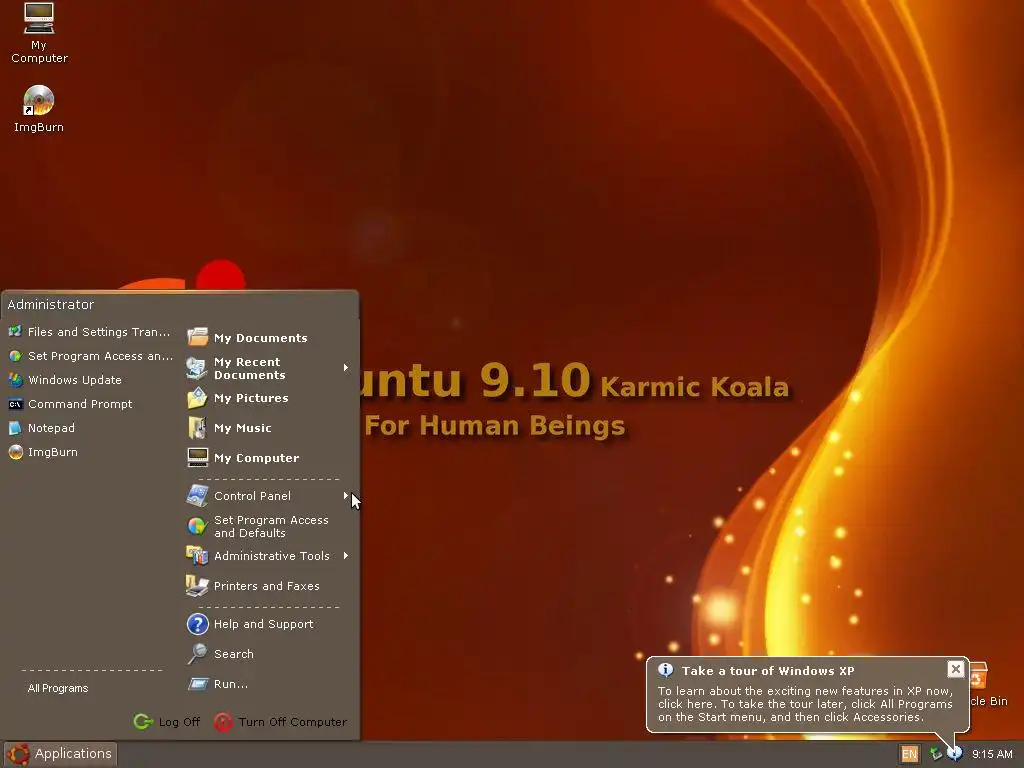Click the EN language indicator in tray
The width and height of the screenshot is (1024, 768).
909,754
